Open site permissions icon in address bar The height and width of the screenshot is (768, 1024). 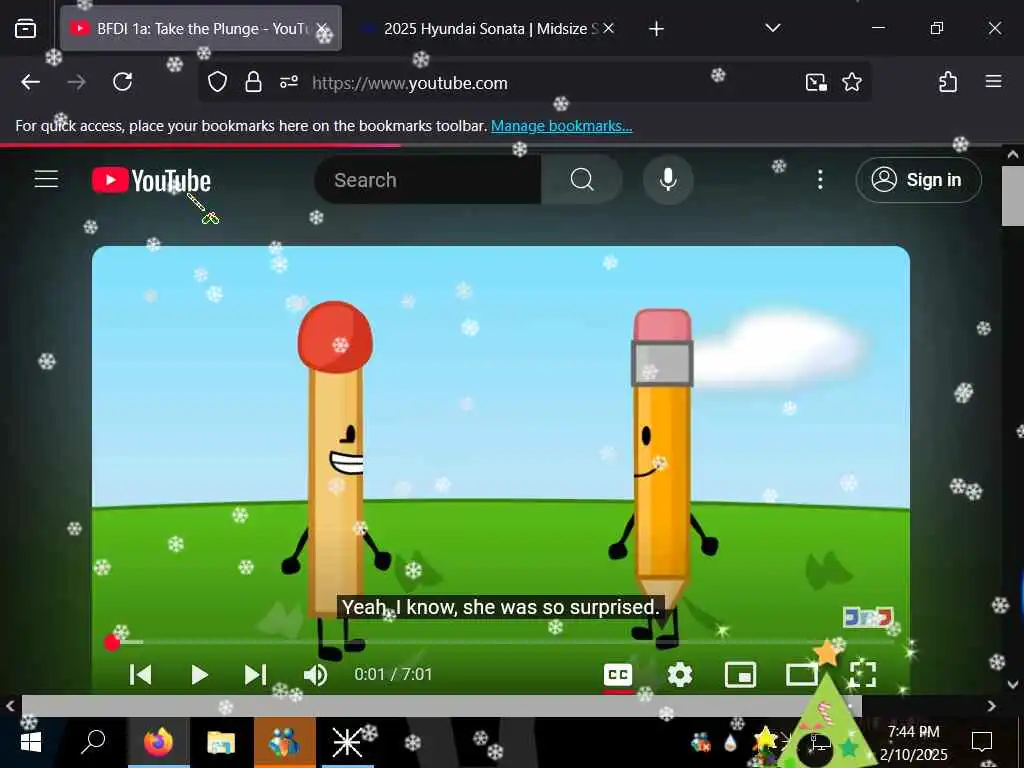pyautogui.click(x=289, y=82)
